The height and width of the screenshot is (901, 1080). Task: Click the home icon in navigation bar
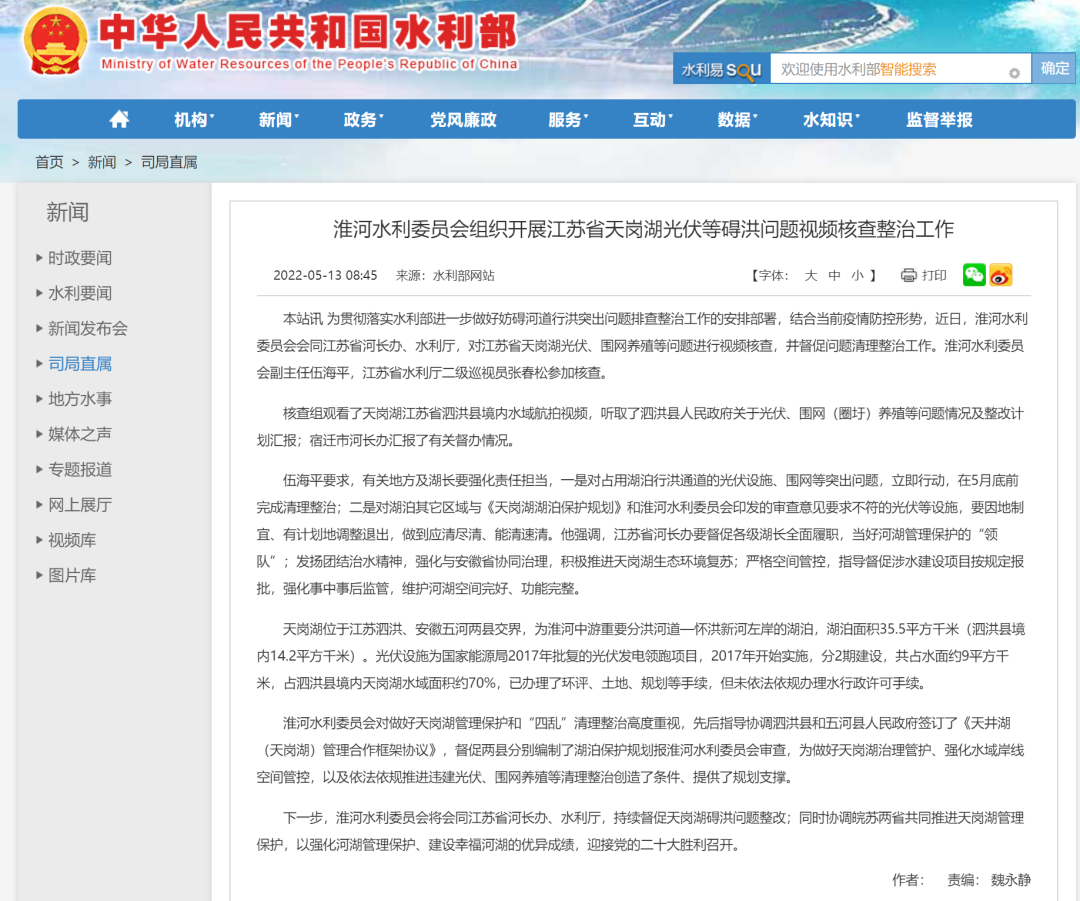119,119
